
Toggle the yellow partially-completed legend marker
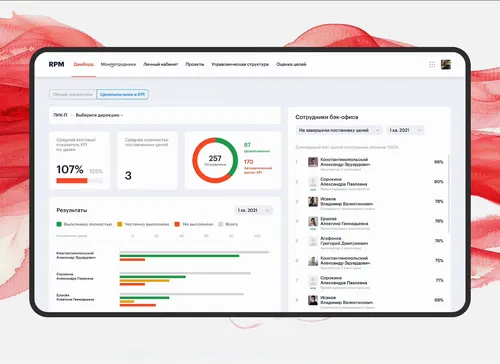pyautogui.click(x=120, y=224)
